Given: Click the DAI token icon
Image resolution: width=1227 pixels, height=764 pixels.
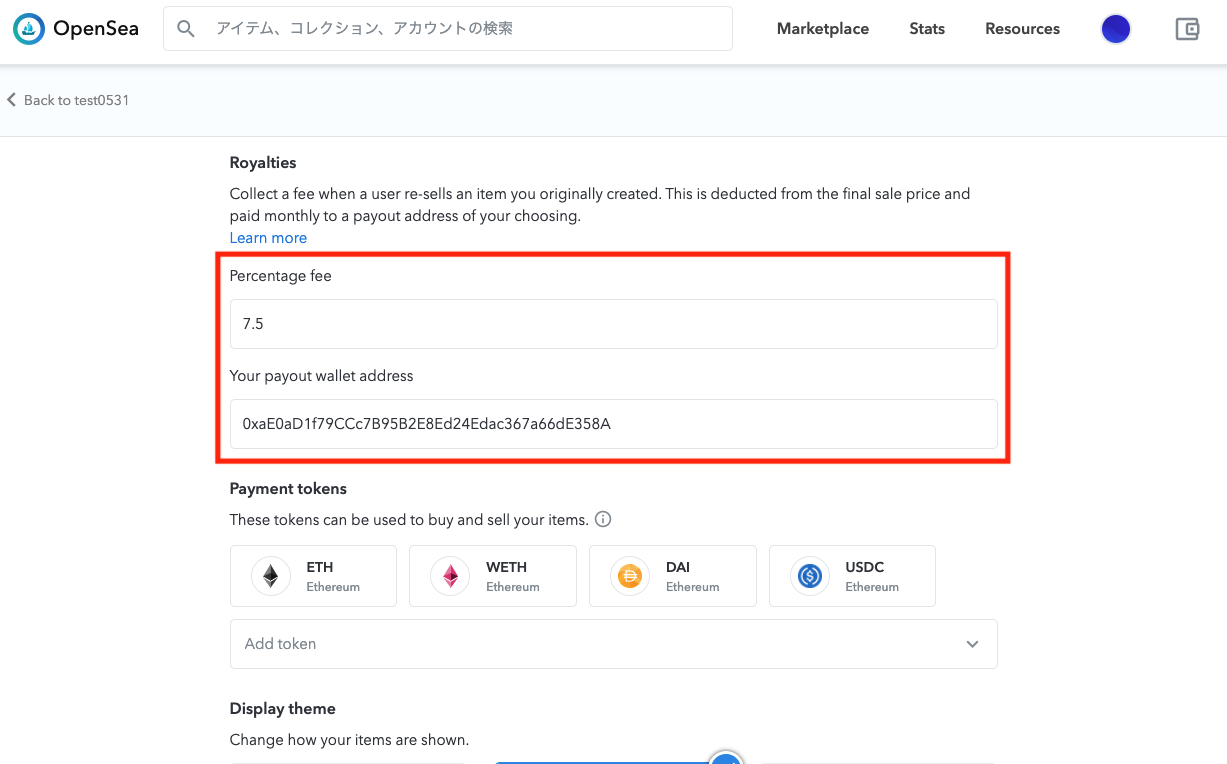Looking at the screenshot, I should [x=630, y=576].
